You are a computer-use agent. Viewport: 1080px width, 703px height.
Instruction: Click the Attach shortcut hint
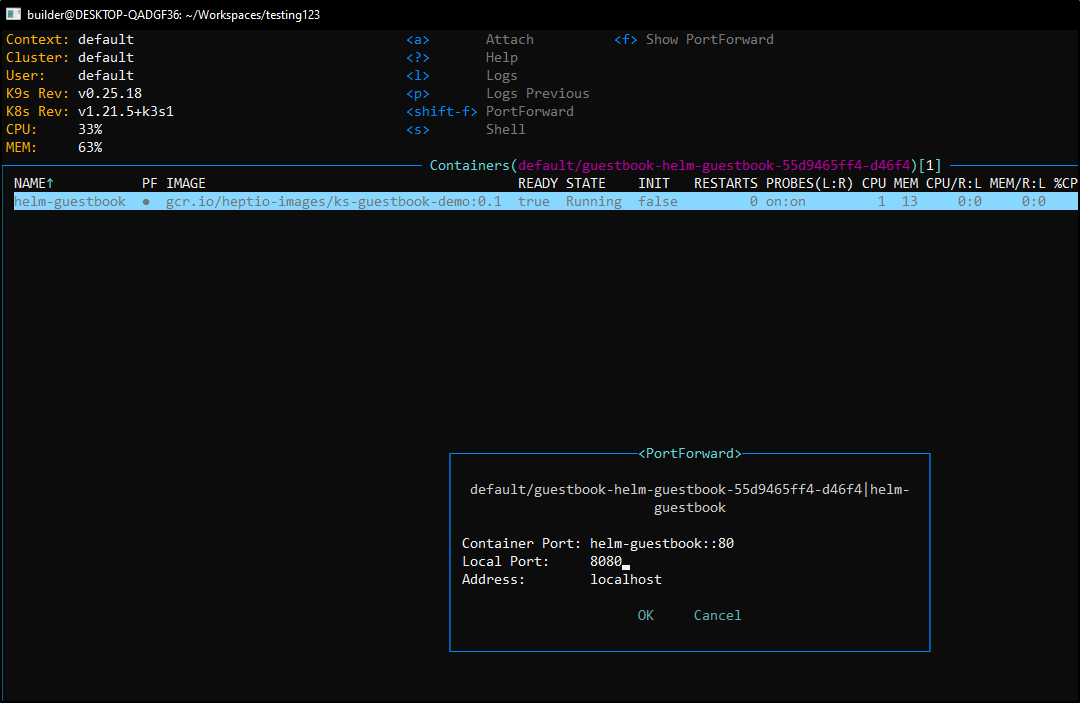(x=470, y=39)
